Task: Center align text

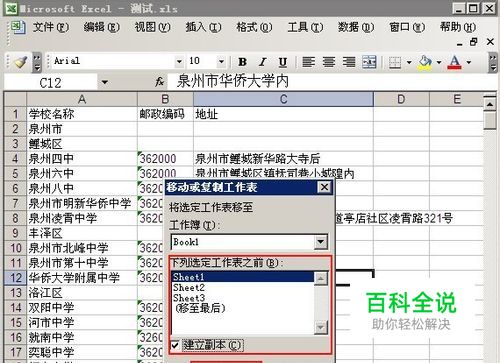Action: tap(329, 62)
